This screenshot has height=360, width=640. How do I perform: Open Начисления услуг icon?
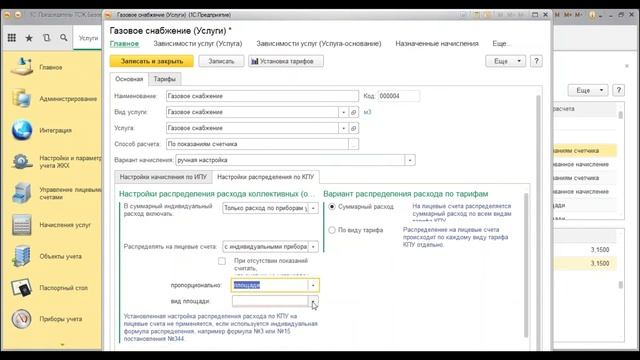(x=22, y=225)
